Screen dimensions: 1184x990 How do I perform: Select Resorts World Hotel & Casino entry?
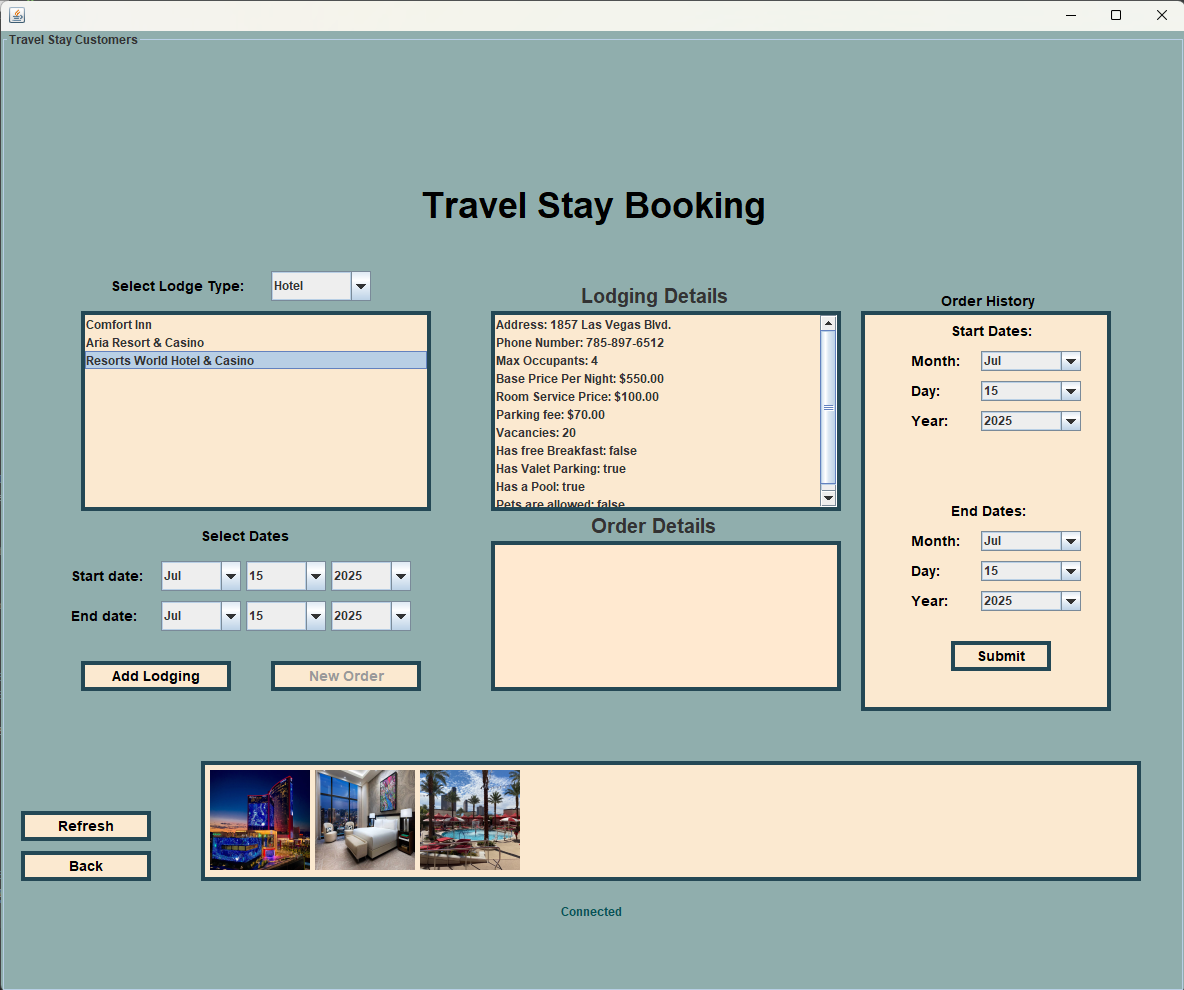[170, 361]
